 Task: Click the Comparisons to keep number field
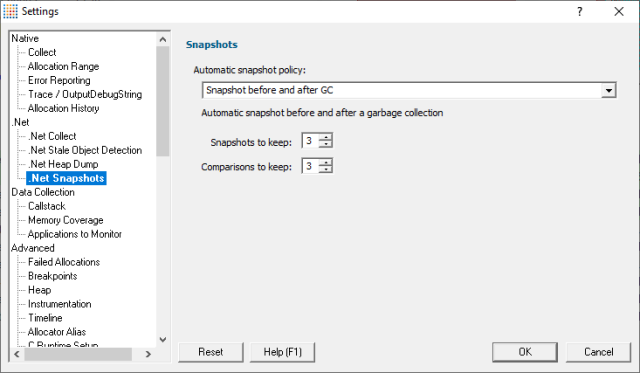pyautogui.click(x=310, y=166)
